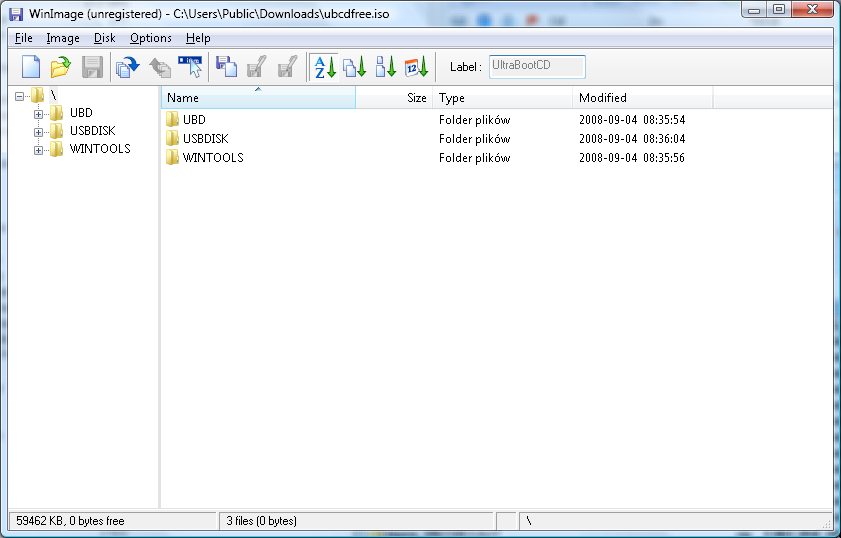
Task: Close the WinImage window
Action: point(813,10)
